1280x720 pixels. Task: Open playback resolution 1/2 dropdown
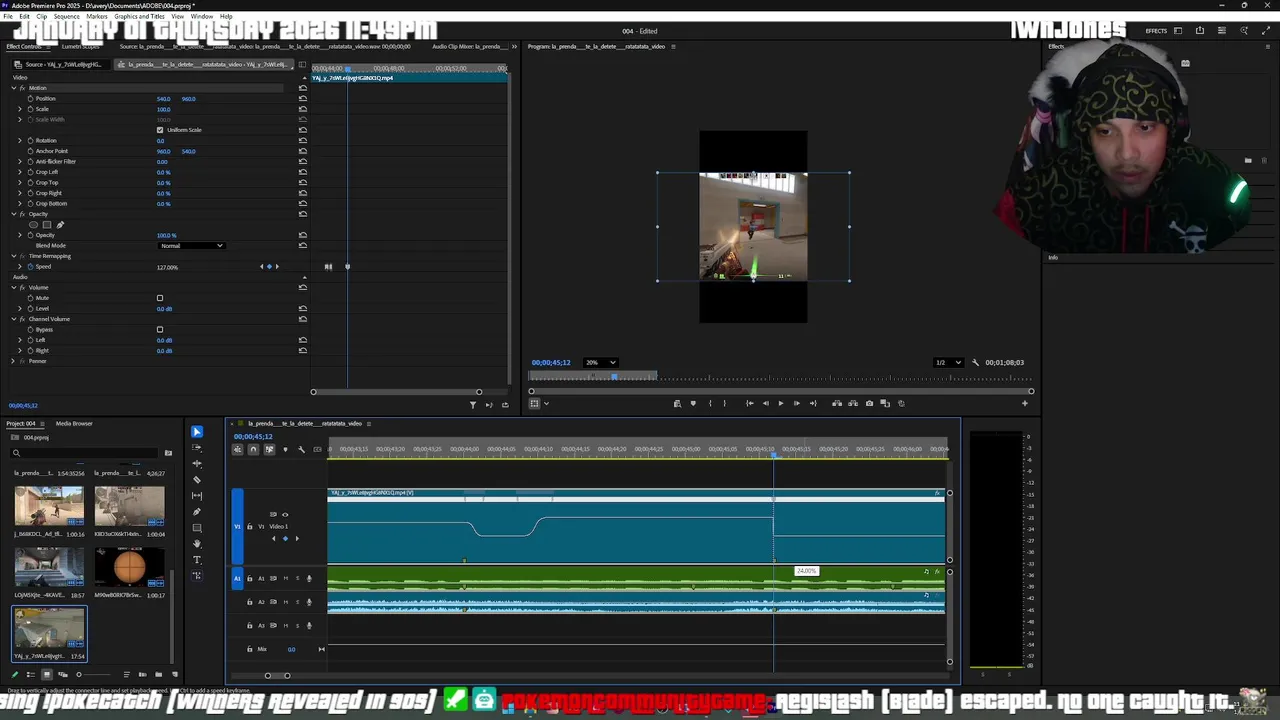coord(948,362)
